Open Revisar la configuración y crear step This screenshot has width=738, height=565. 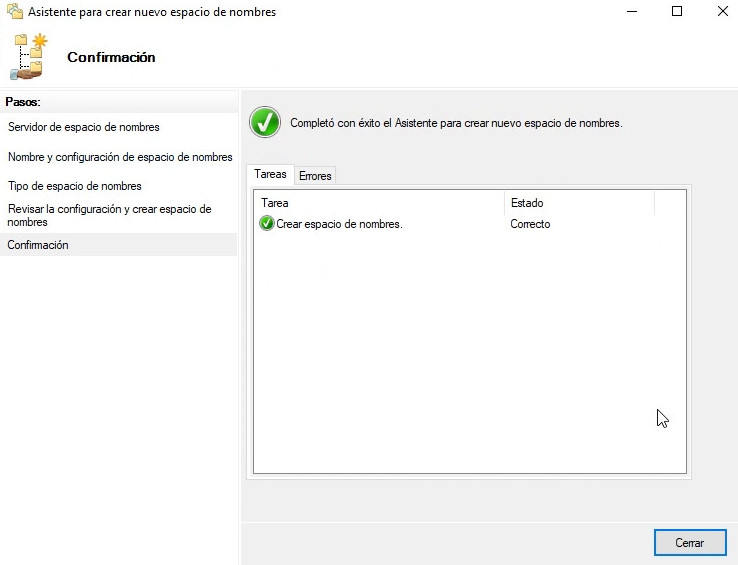tap(110, 215)
